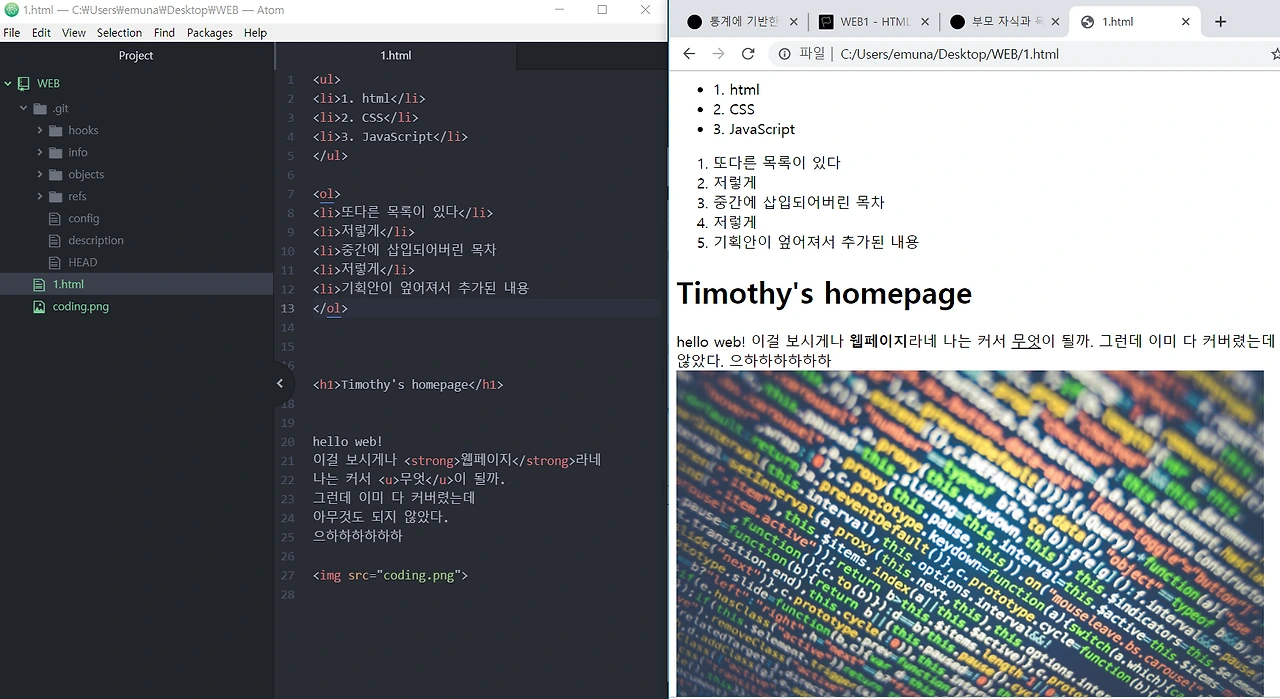Click the h1 code on line 17
Viewport: 1280px width, 699px height.
(x=408, y=384)
